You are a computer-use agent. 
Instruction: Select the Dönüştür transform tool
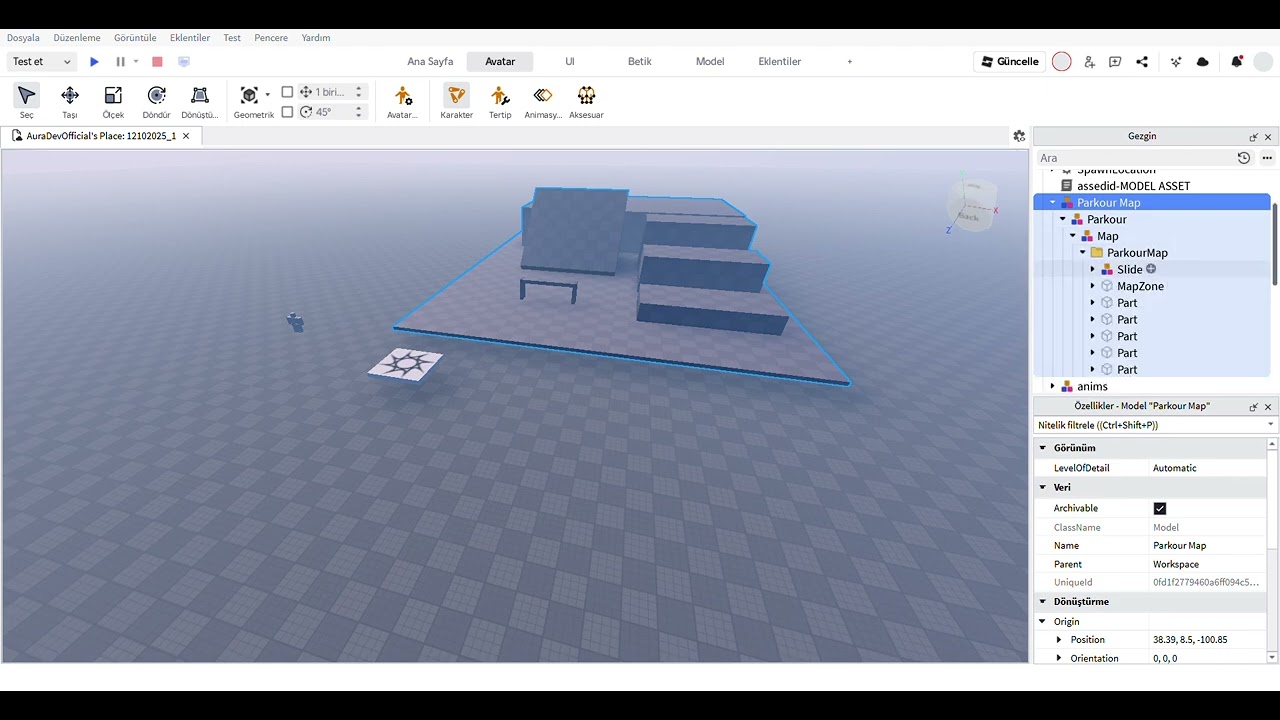[x=200, y=102]
